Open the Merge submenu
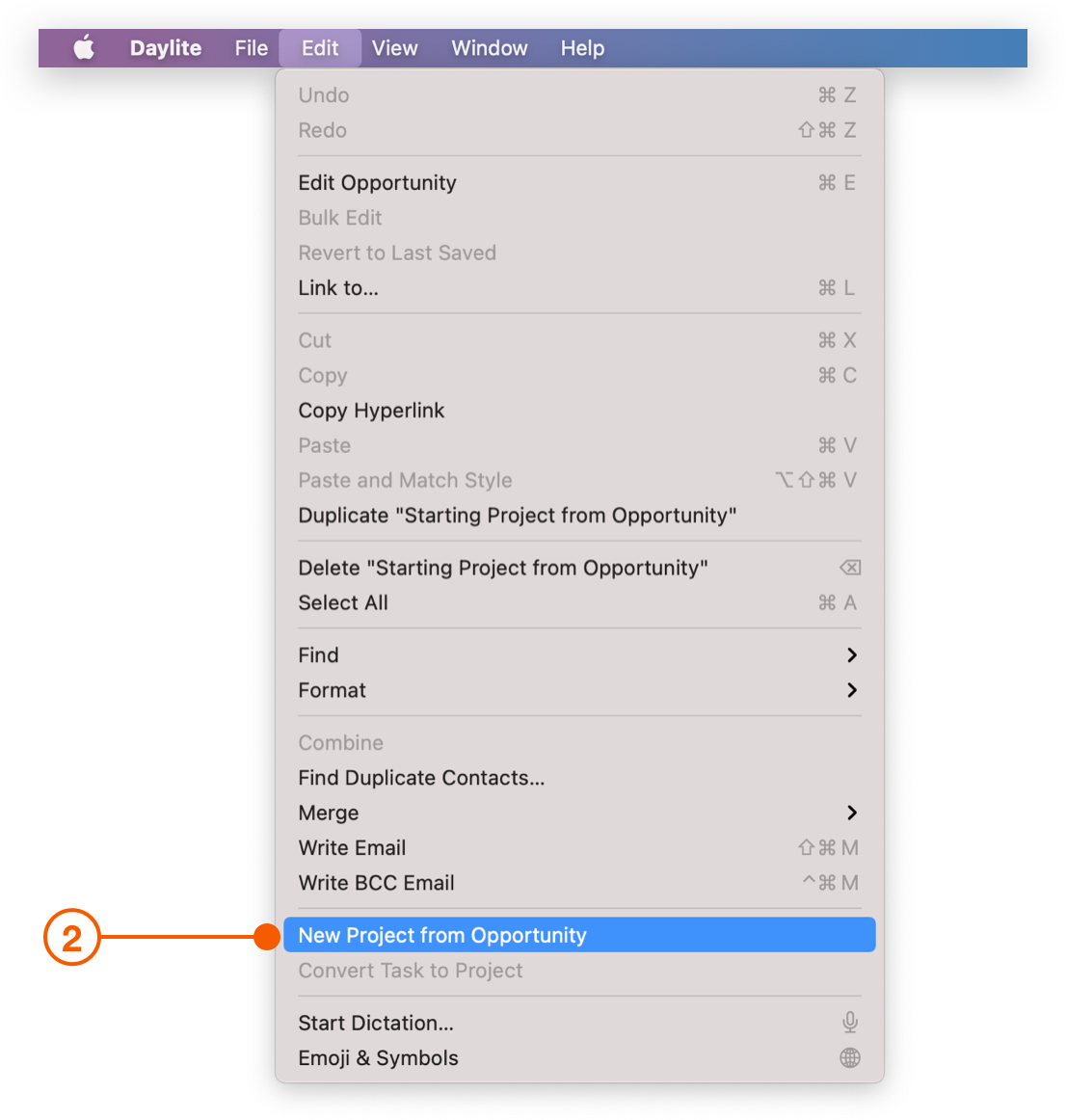The height and width of the screenshot is (1120, 1066). pyautogui.click(x=578, y=813)
